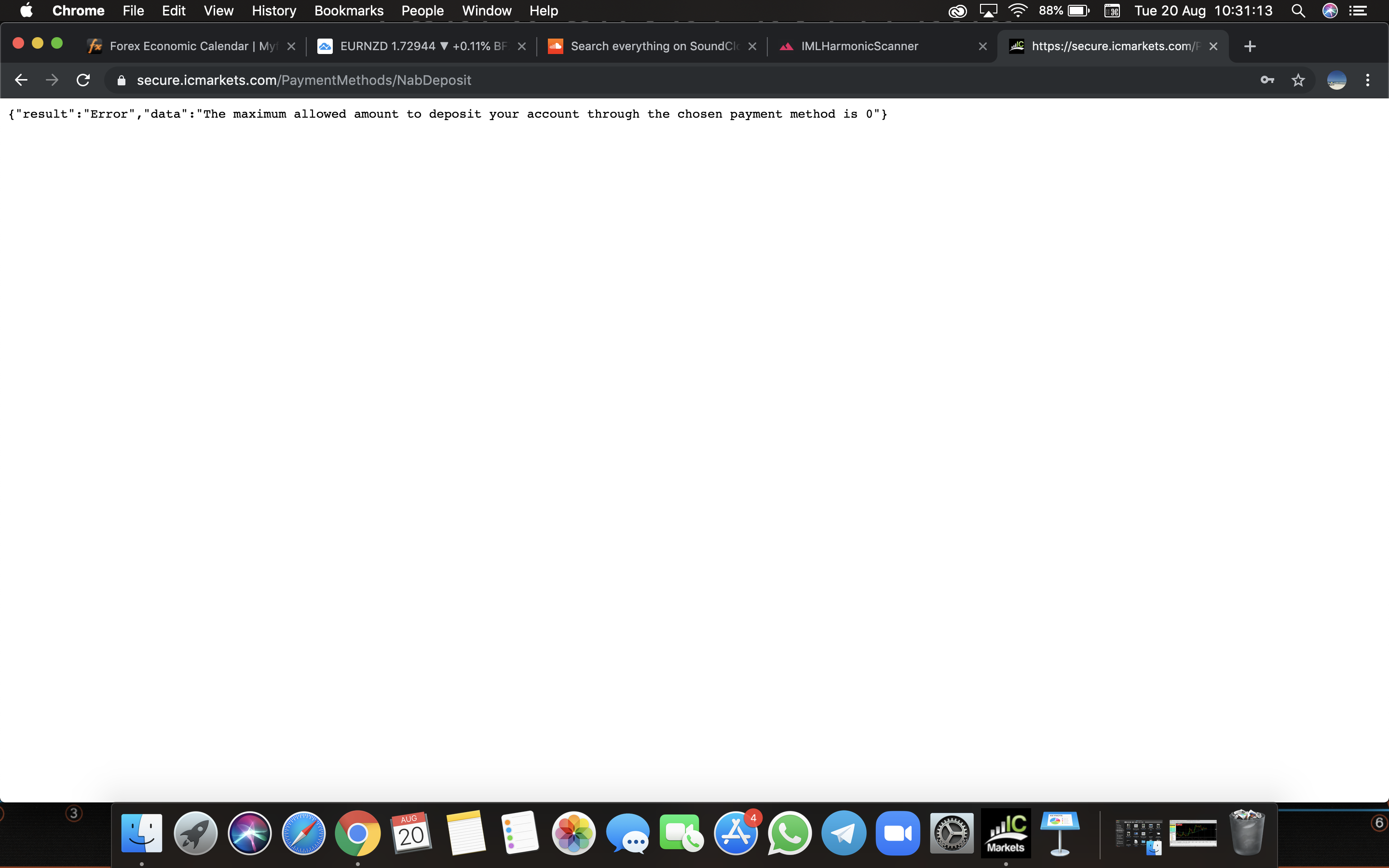Close the icmarkets tab
Image resolution: width=1389 pixels, height=868 pixels.
tap(1213, 46)
